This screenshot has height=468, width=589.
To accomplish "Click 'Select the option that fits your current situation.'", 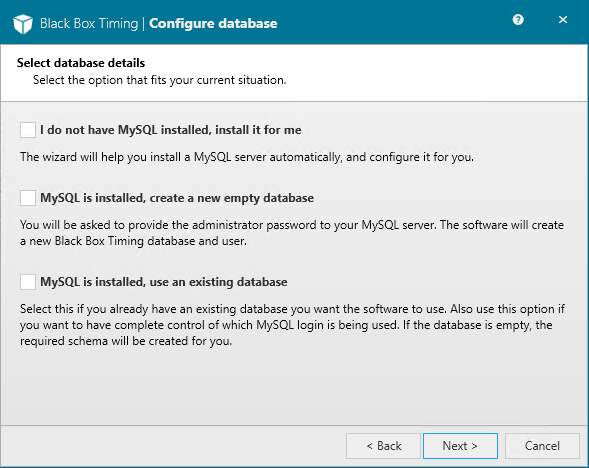I will (x=160, y=80).
